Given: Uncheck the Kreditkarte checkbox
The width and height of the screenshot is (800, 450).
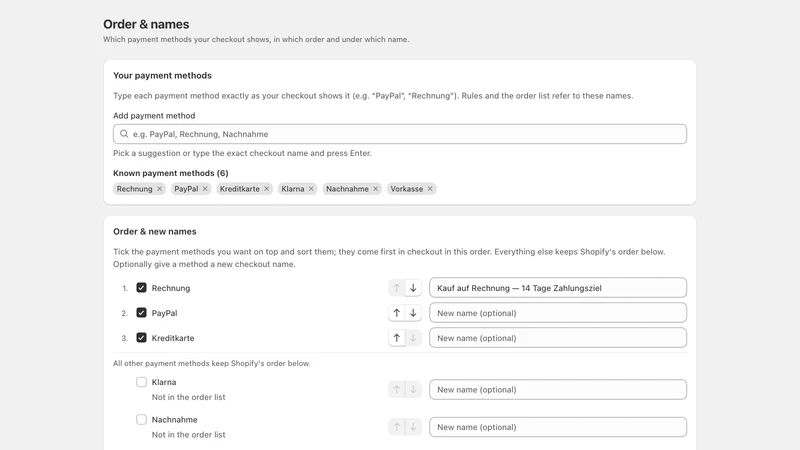Looking at the screenshot, I should pos(141,338).
